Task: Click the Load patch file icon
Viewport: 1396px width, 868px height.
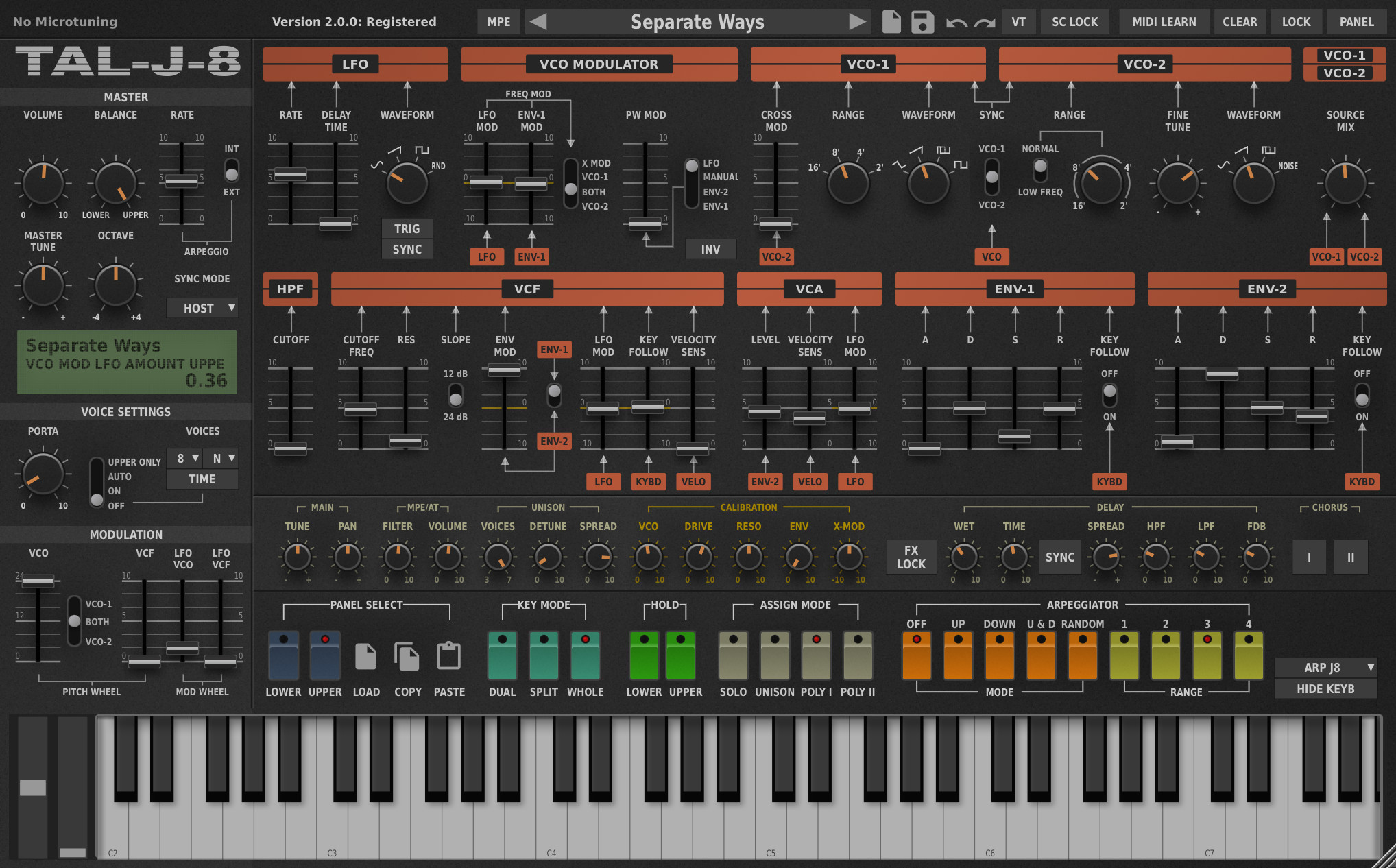Action: point(366,655)
